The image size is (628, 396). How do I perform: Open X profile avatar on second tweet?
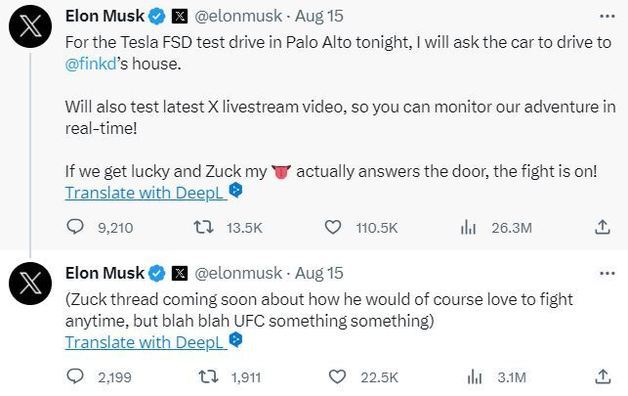30,284
